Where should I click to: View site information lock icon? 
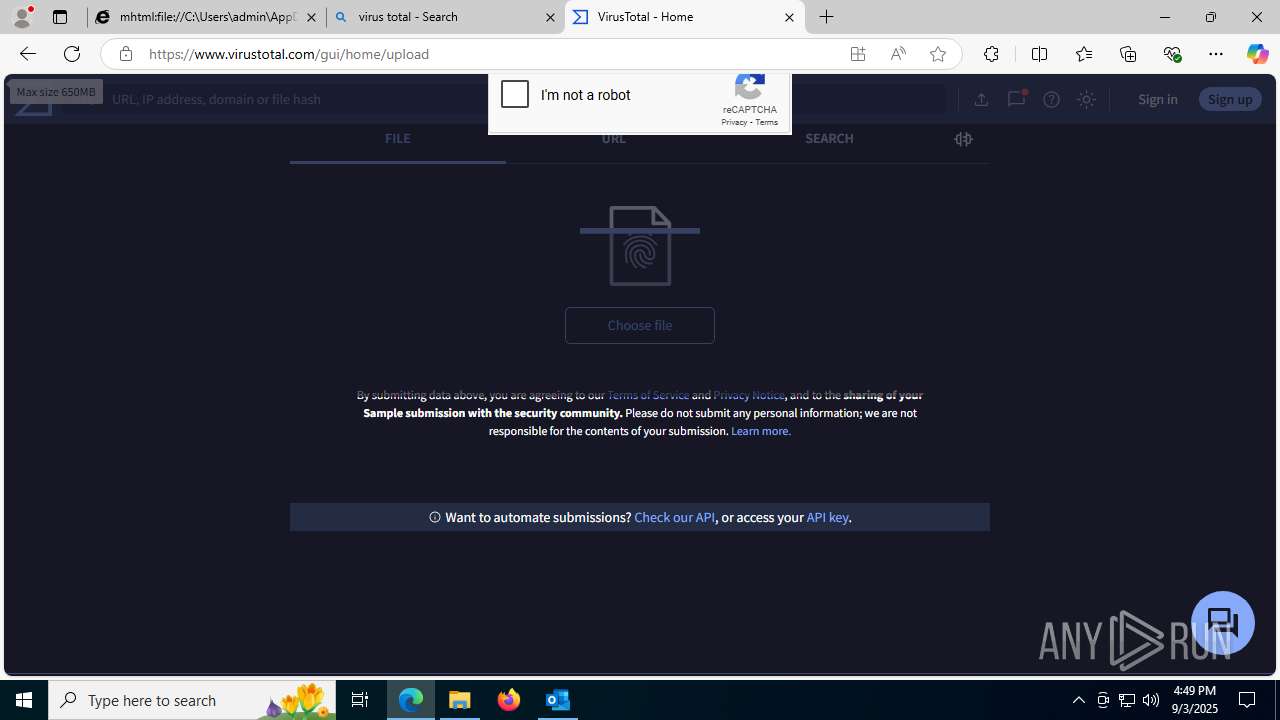tap(125, 54)
